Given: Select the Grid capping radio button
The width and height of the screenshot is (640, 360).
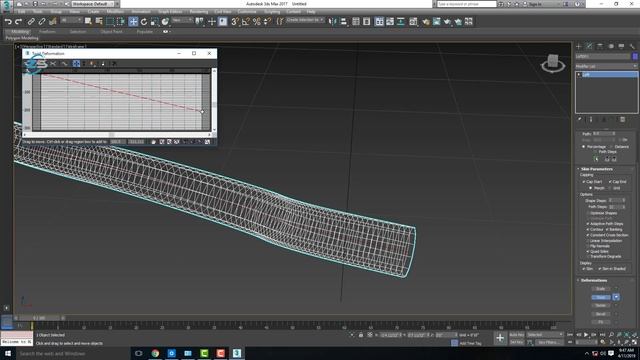Looking at the screenshot, I should click(610, 188).
